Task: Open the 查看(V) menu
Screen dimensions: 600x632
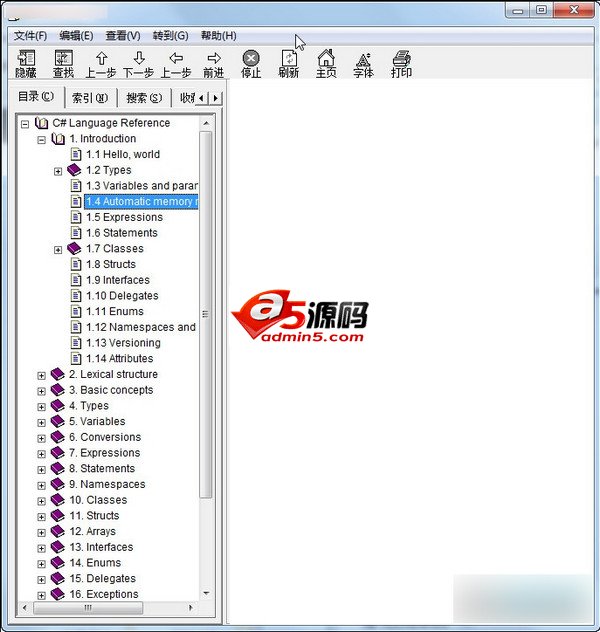Action: tap(123, 36)
